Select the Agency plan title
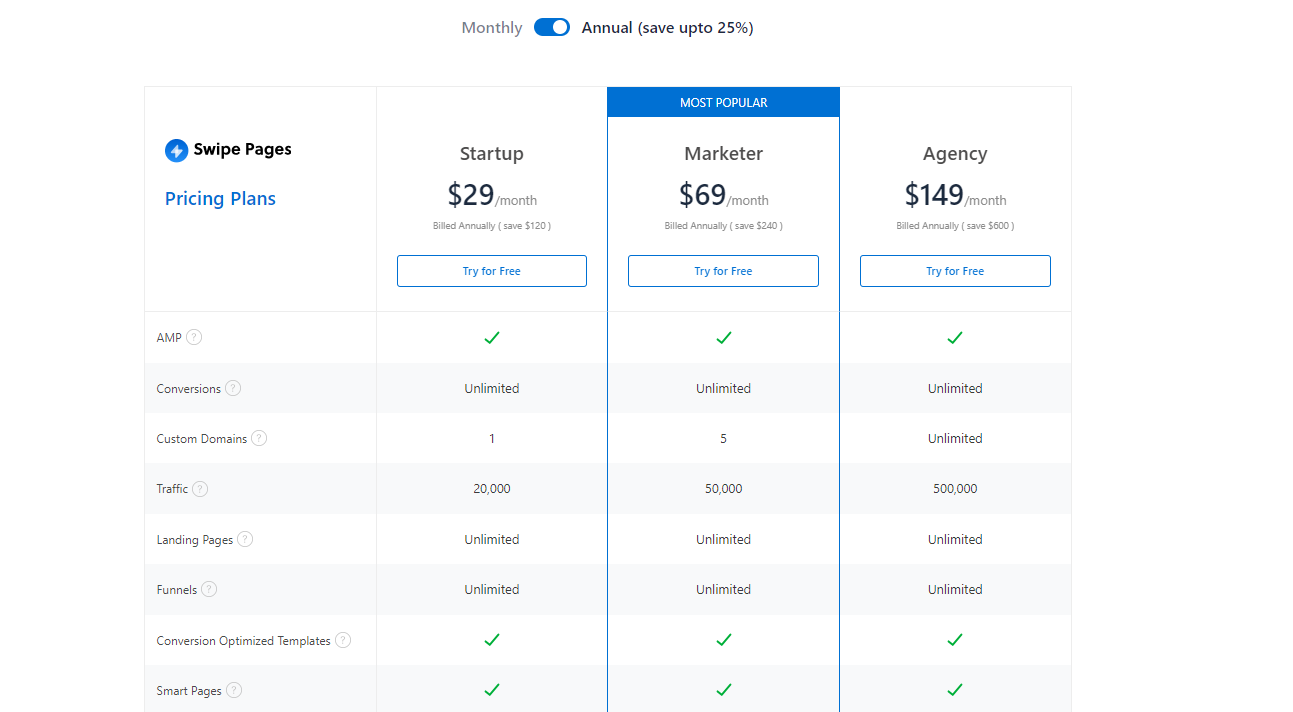This screenshot has width=1293, height=712. click(x=955, y=154)
